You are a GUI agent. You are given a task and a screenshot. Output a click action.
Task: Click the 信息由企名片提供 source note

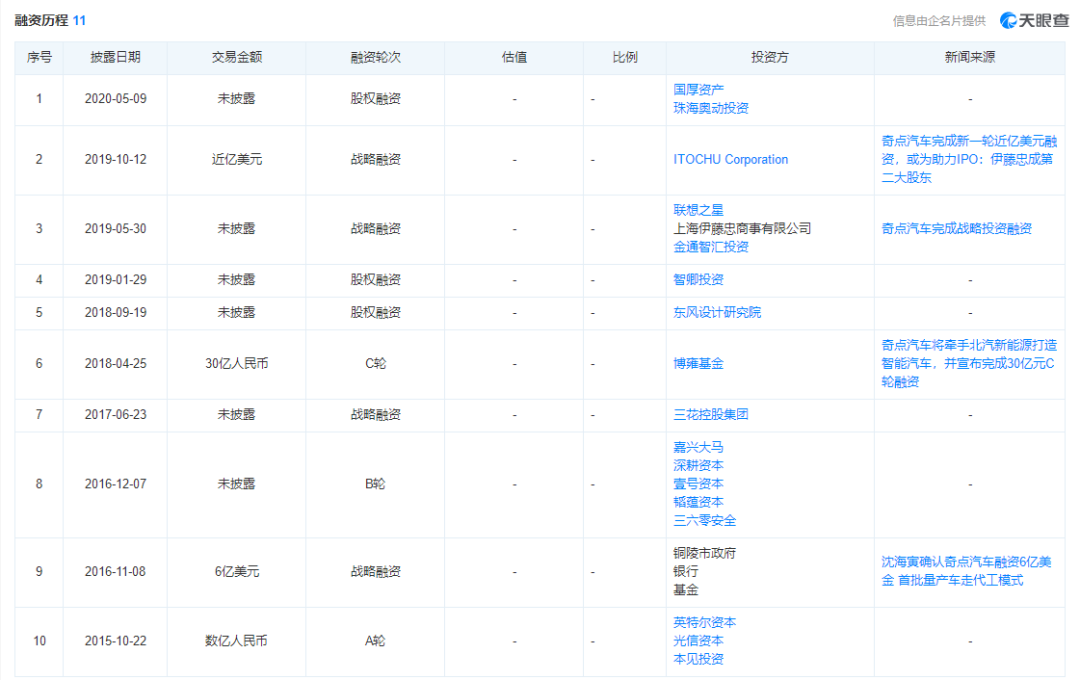pyautogui.click(x=939, y=21)
